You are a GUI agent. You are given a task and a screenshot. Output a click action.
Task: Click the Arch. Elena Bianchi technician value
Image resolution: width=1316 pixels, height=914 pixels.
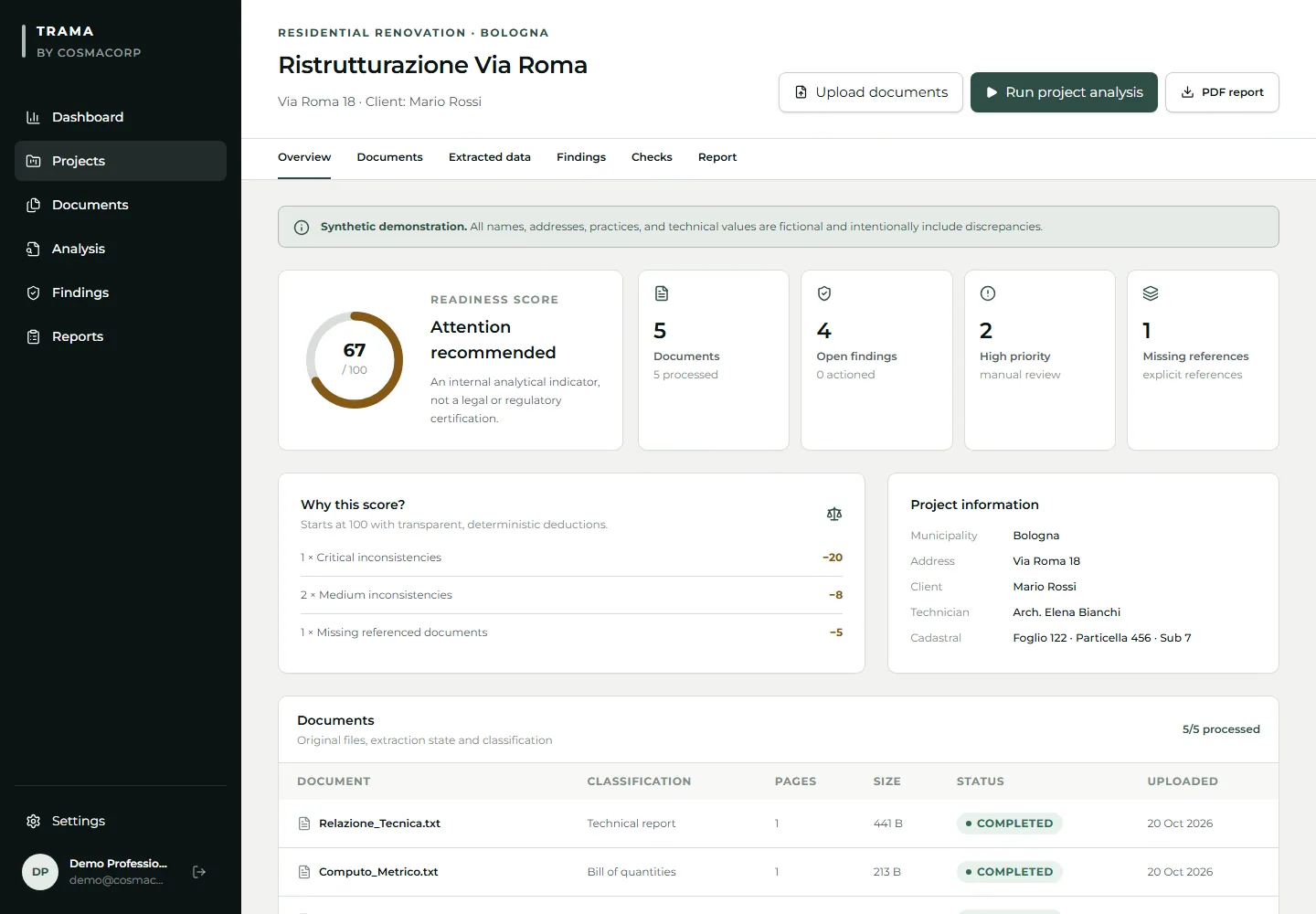click(1067, 612)
